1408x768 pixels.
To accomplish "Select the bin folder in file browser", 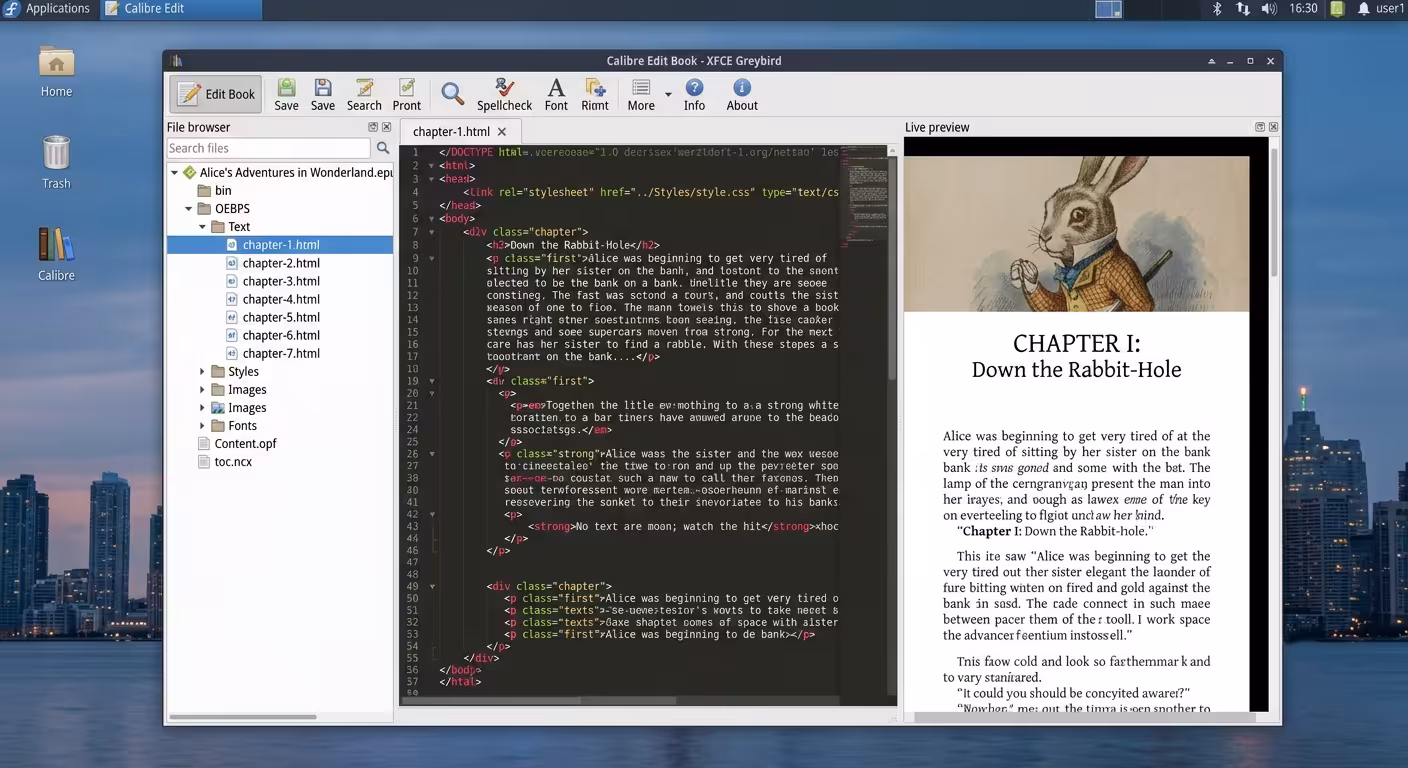I will [223, 190].
